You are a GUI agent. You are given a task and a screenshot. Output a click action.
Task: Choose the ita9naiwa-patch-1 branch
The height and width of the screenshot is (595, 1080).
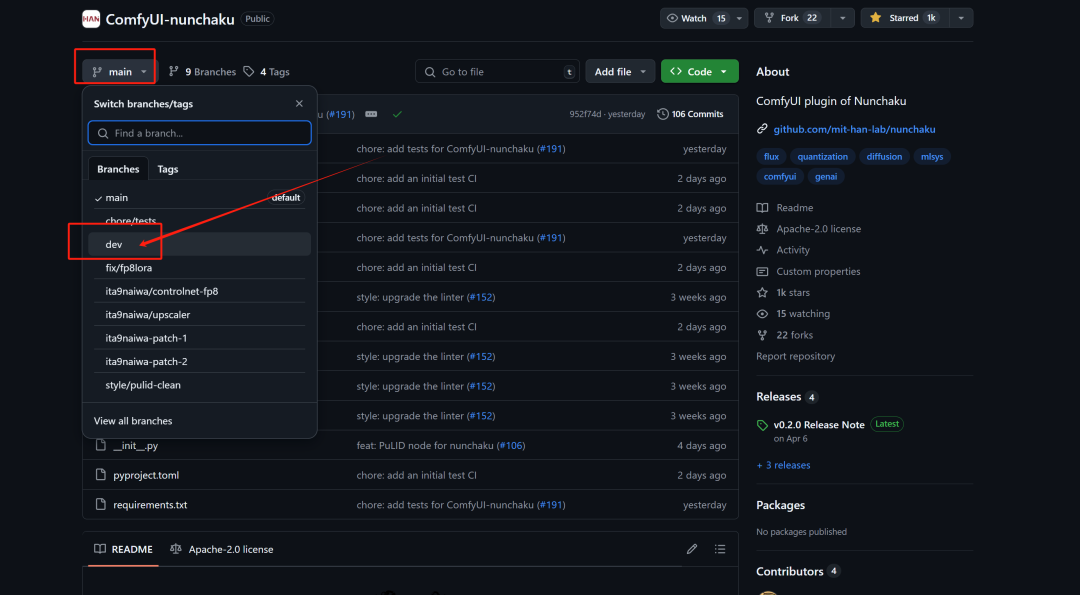pyautogui.click(x=200, y=338)
